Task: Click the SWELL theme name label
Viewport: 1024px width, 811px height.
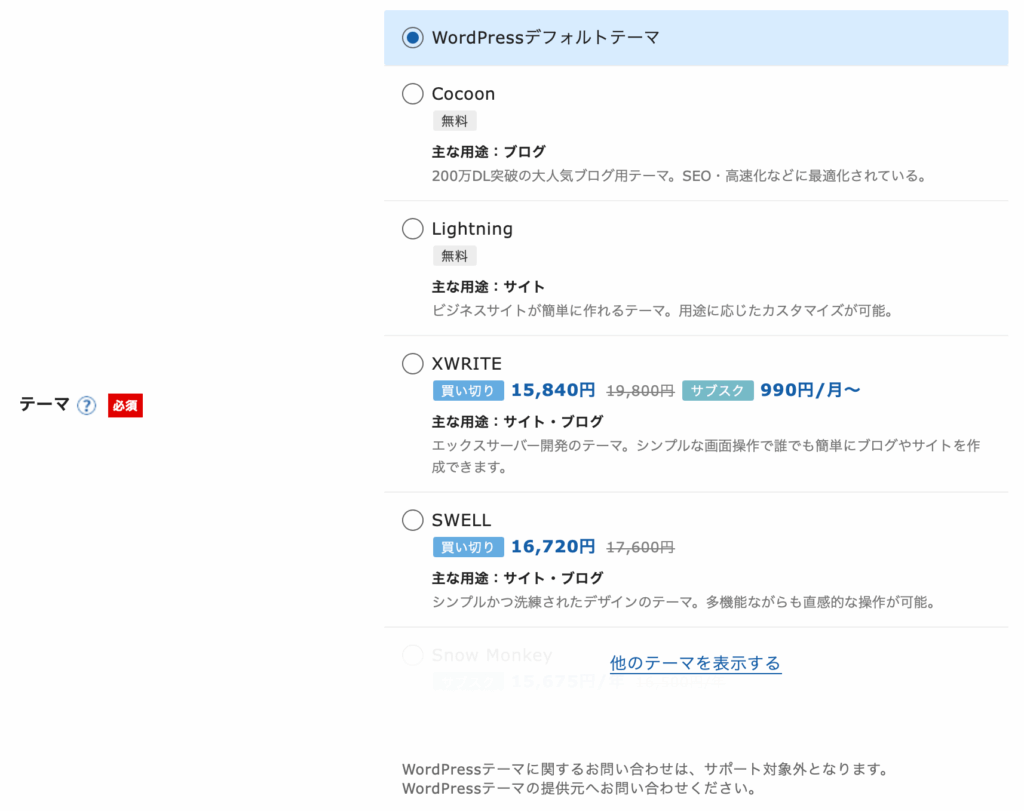Action: (x=462, y=520)
